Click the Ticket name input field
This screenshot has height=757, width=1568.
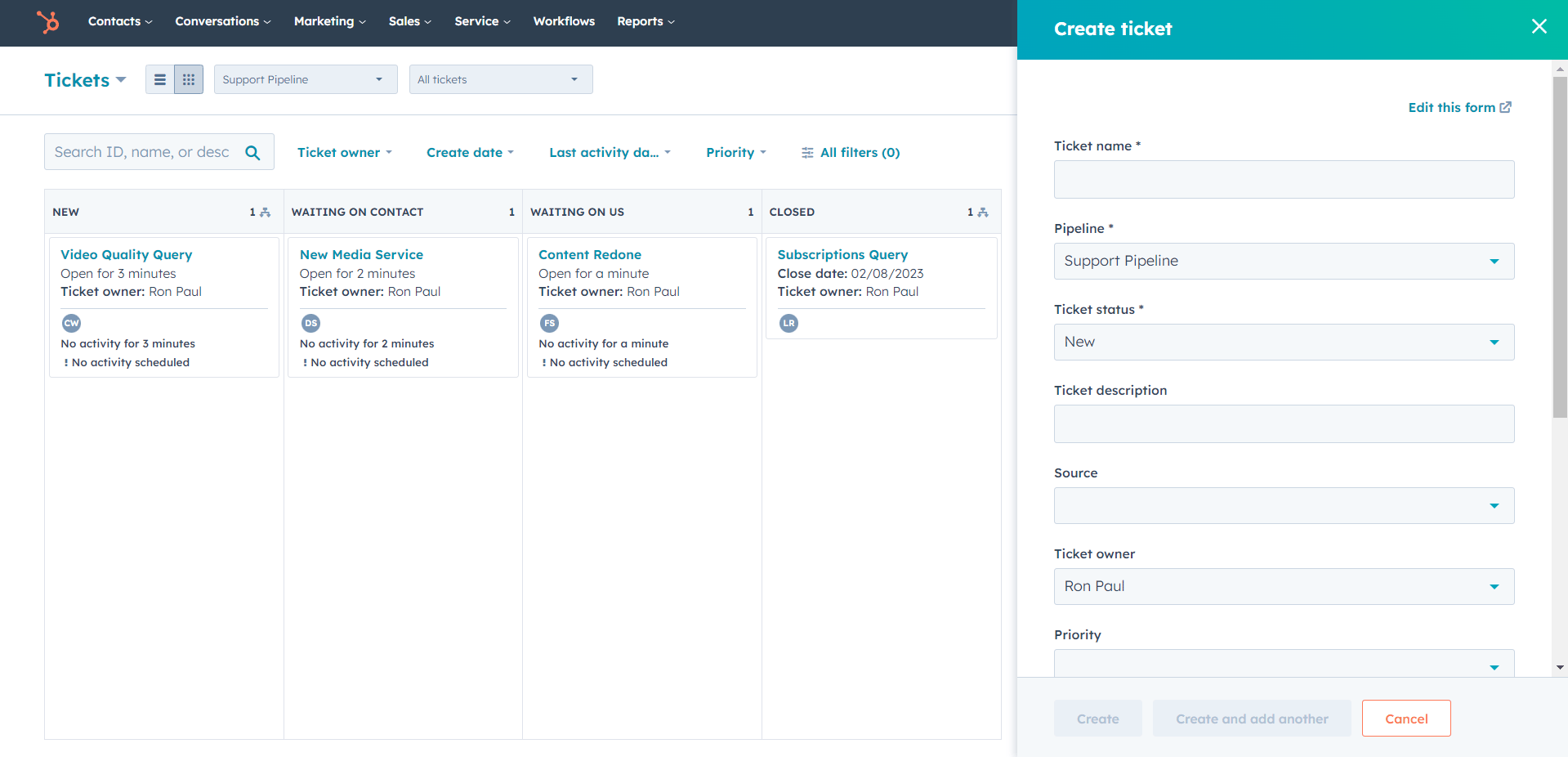pyautogui.click(x=1284, y=179)
